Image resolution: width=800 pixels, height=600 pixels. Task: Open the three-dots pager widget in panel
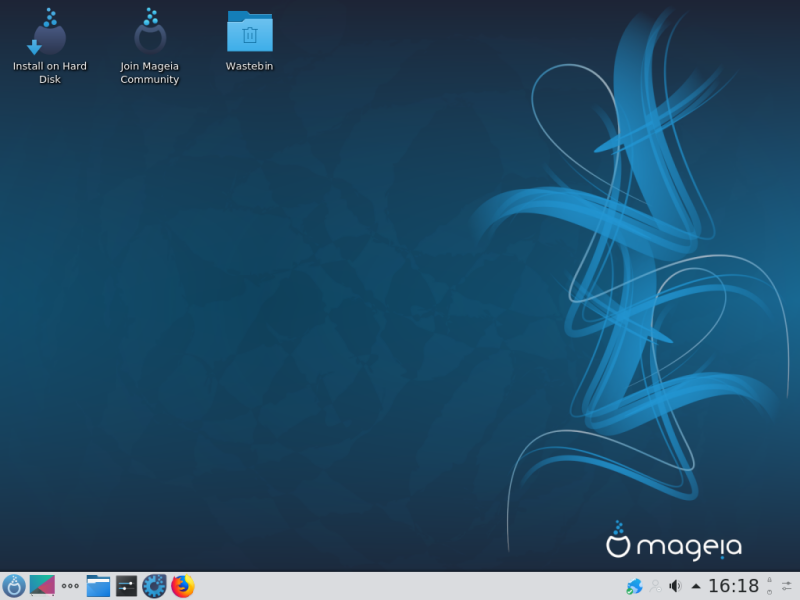coord(70,586)
